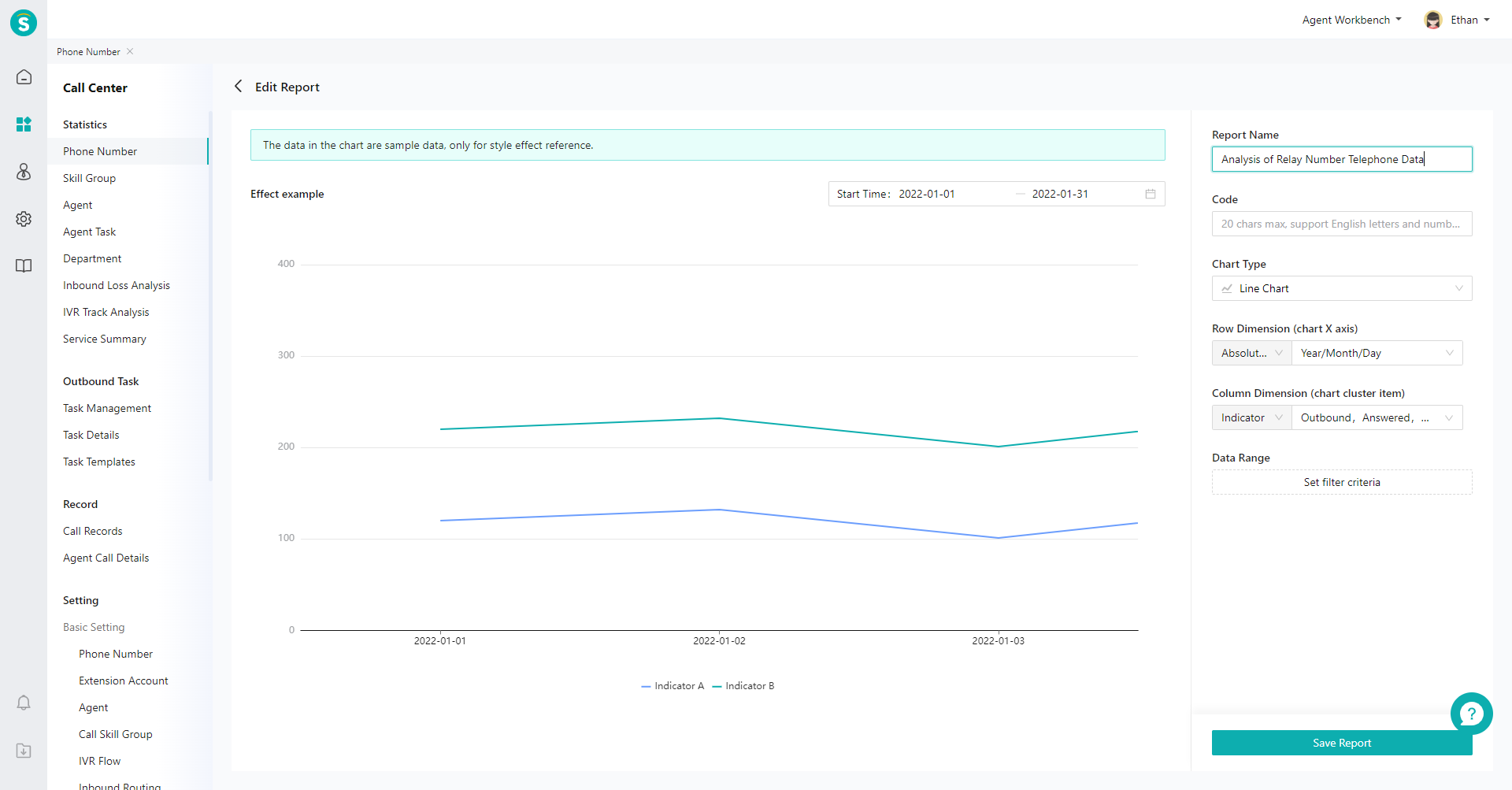Click Ethan's avatar picture
1512x790 pixels.
tap(1433, 20)
